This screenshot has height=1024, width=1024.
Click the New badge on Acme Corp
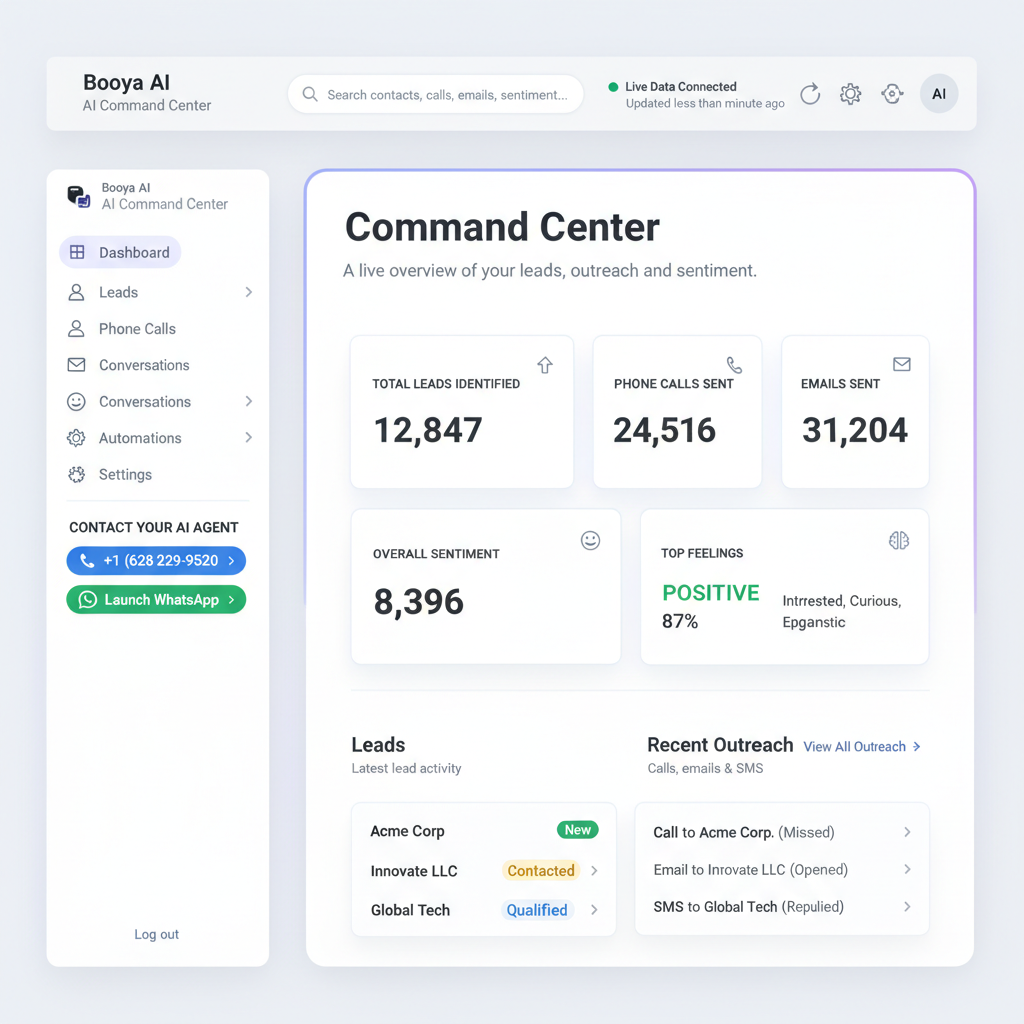click(577, 830)
